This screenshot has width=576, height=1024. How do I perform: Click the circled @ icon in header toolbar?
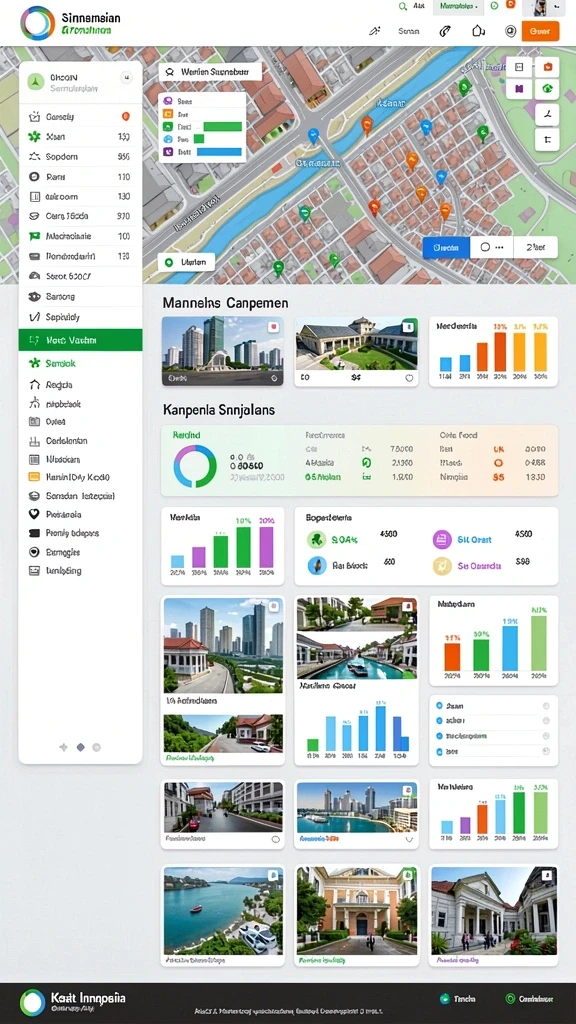pyautogui.click(x=511, y=31)
